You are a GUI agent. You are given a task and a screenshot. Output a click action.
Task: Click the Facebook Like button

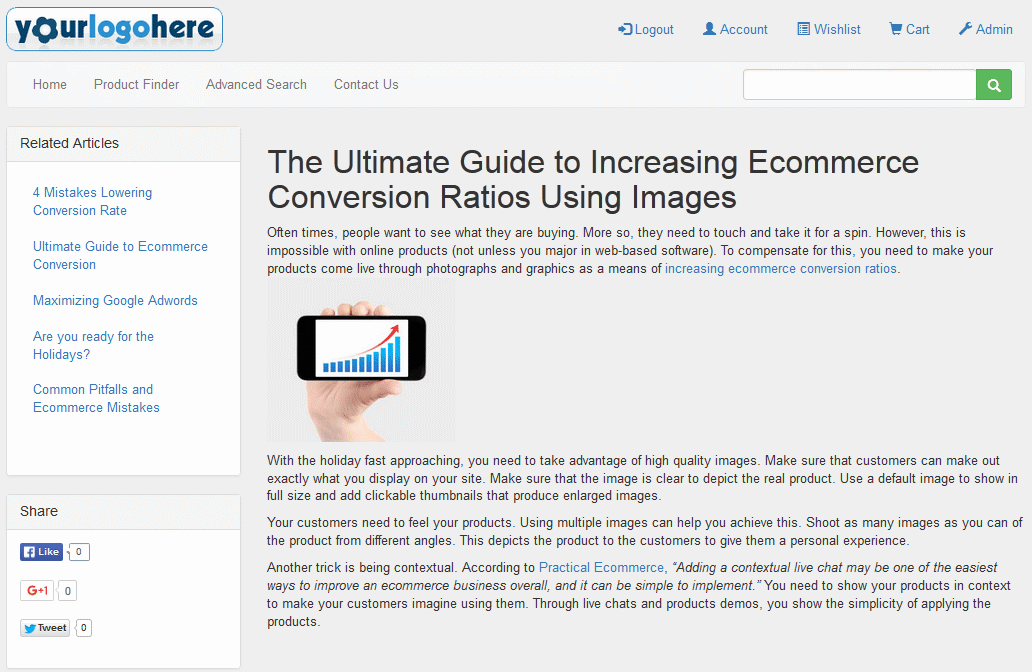tap(41, 552)
